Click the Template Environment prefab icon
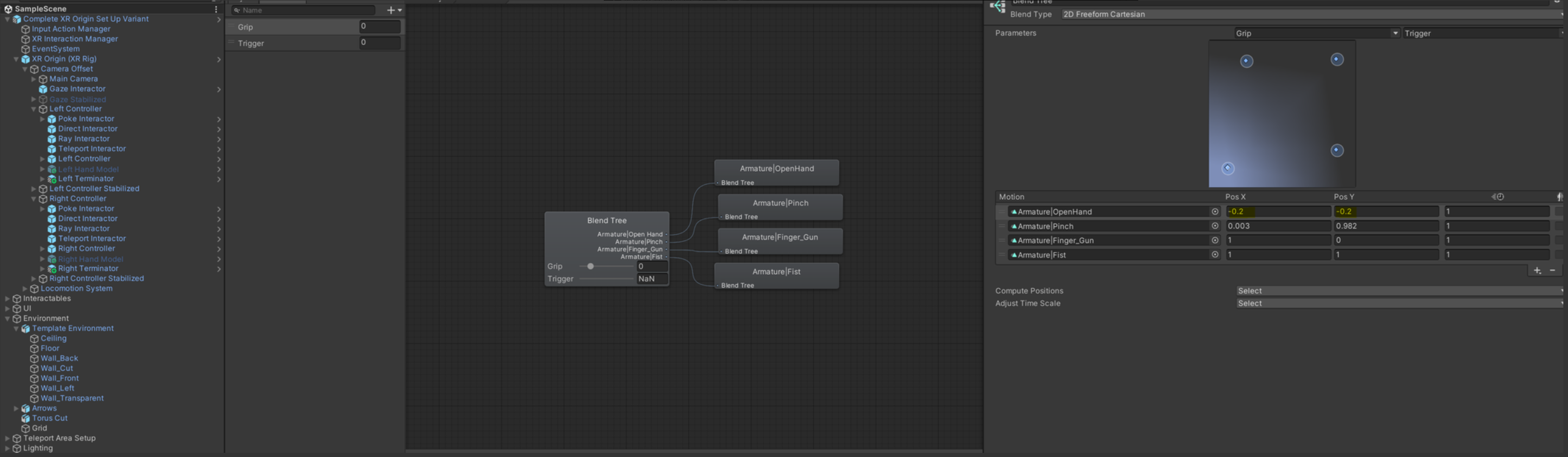 click(x=26, y=328)
